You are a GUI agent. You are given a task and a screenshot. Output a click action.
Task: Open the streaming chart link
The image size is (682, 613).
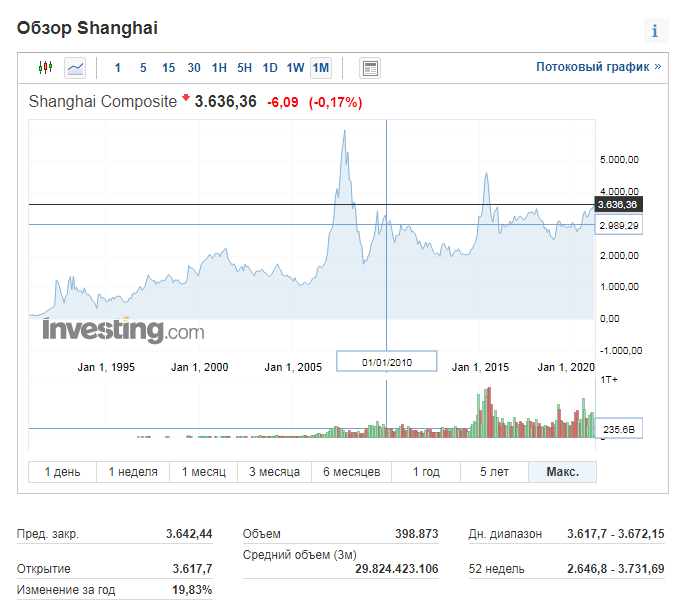point(598,67)
